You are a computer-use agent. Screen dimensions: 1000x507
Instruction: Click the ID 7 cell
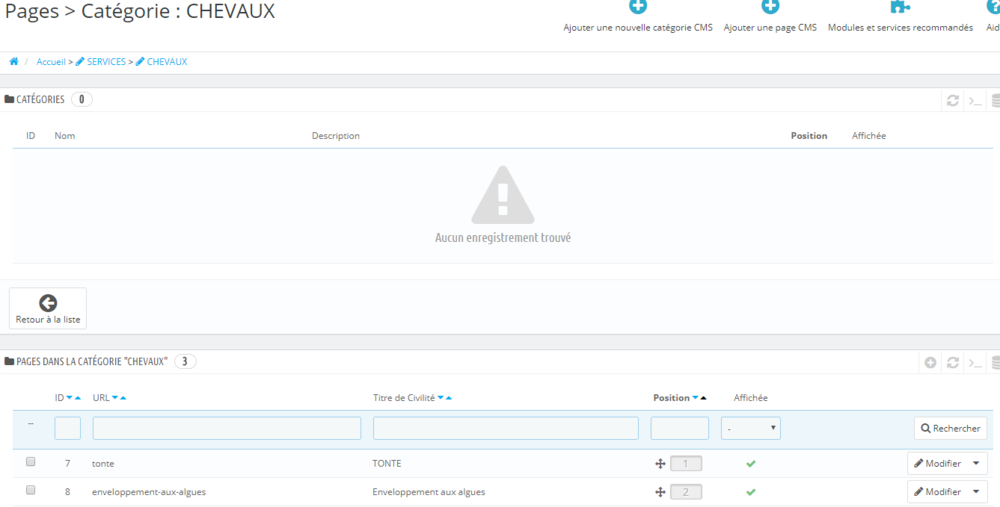tap(68, 464)
